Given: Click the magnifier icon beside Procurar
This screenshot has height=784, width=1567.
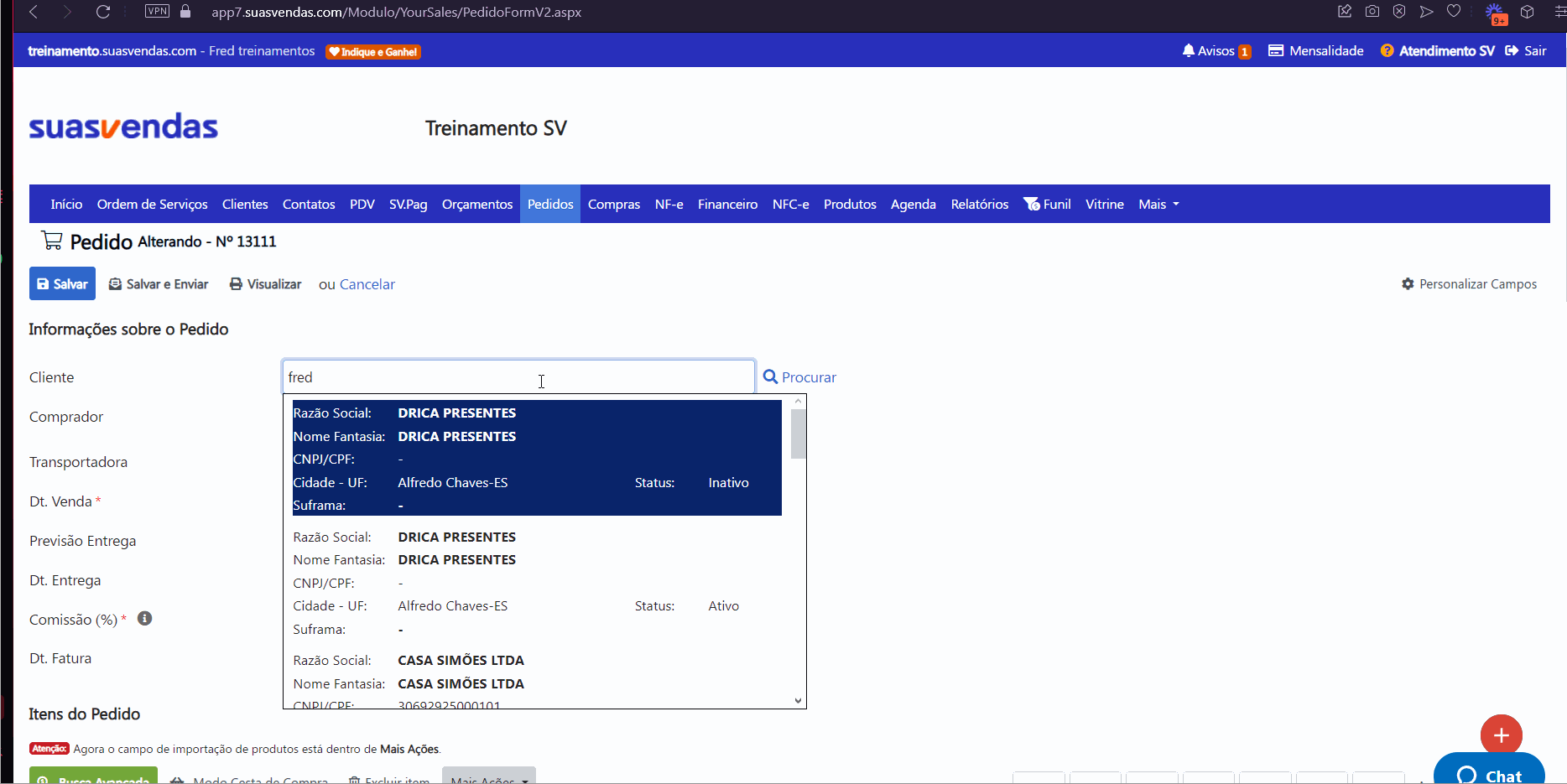Looking at the screenshot, I should (770, 376).
